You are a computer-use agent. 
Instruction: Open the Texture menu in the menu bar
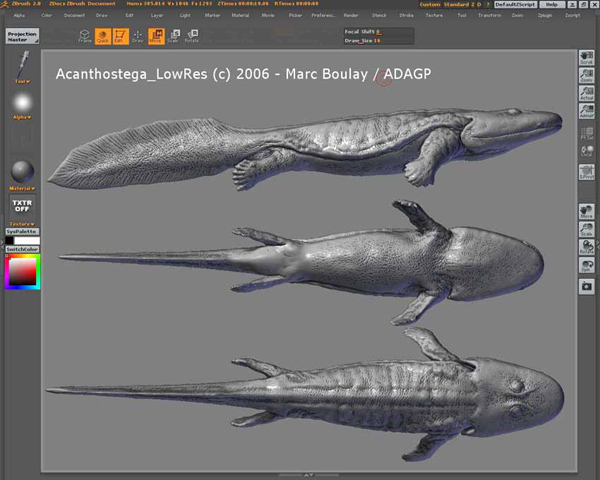[434, 15]
